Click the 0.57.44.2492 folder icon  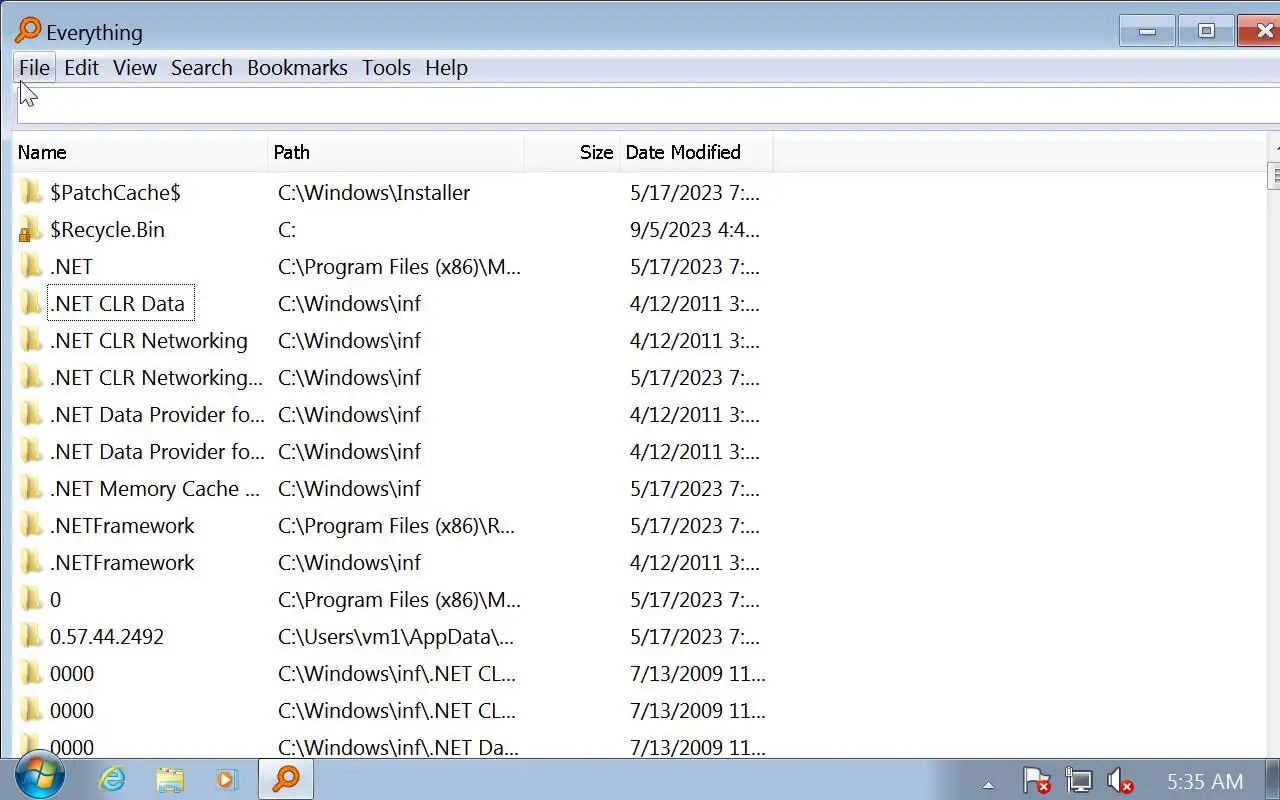click(x=31, y=637)
